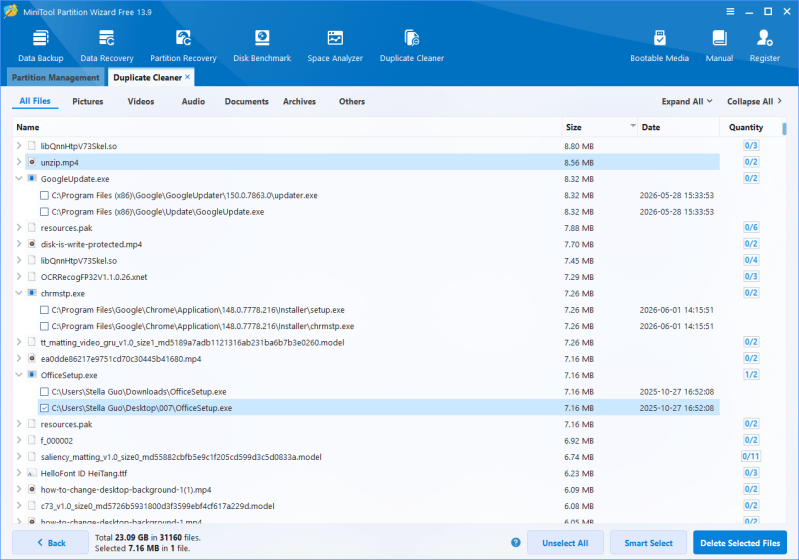Open the Data Backup tool
Image resolution: width=799 pixels, height=560 pixels.
41,46
